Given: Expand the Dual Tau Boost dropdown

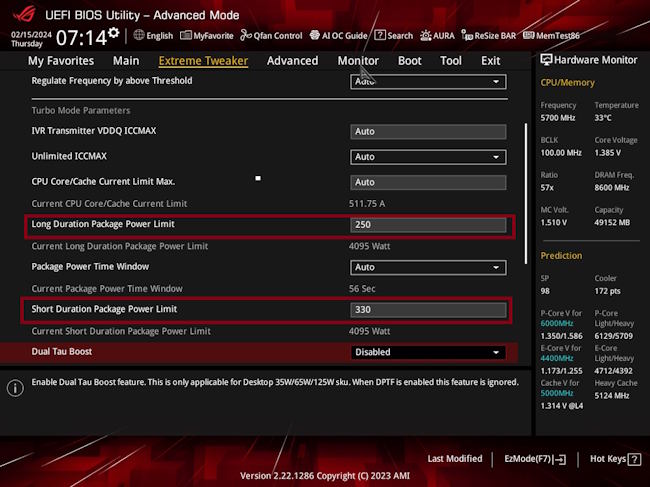Looking at the screenshot, I should (428, 352).
